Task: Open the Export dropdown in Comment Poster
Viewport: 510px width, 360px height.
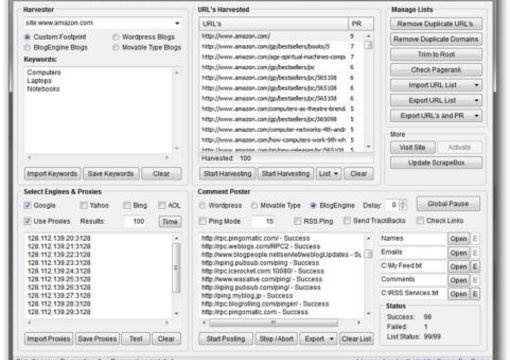Action: 318,339
